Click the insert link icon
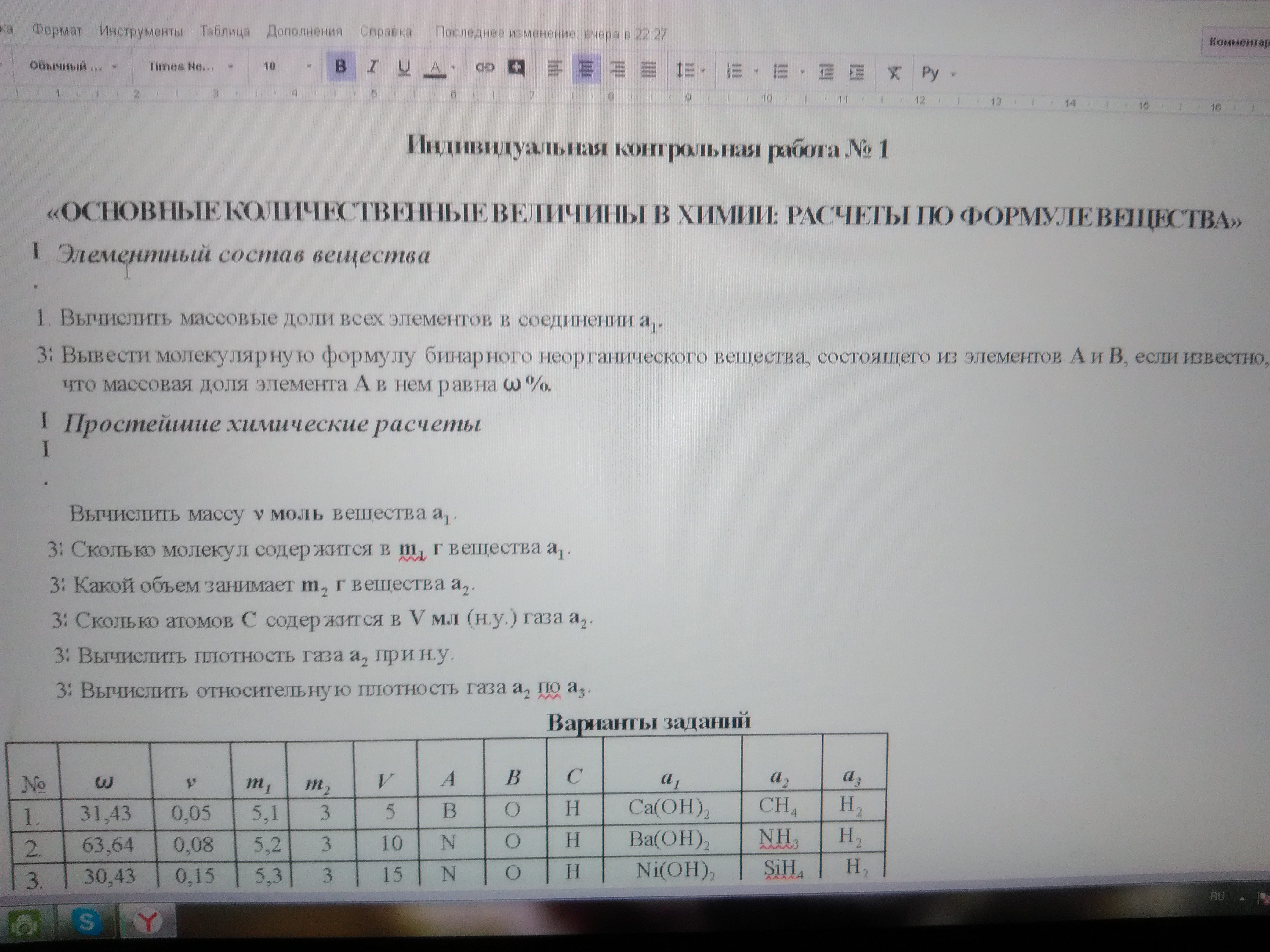1270x952 pixels. [x=484, y=68]
